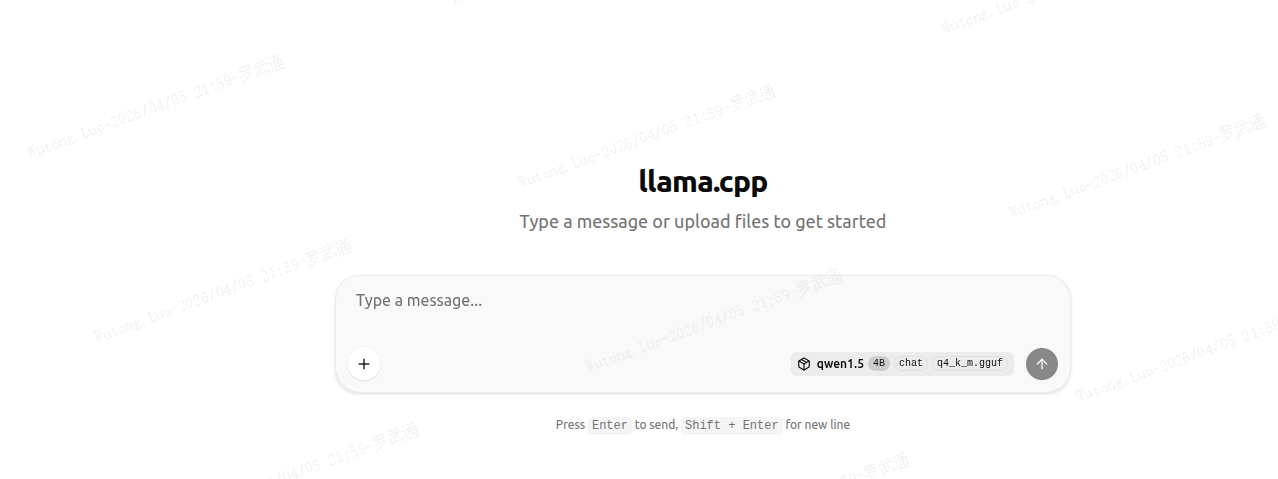
Task: Open the plus attachment menu
Action: 364,364
